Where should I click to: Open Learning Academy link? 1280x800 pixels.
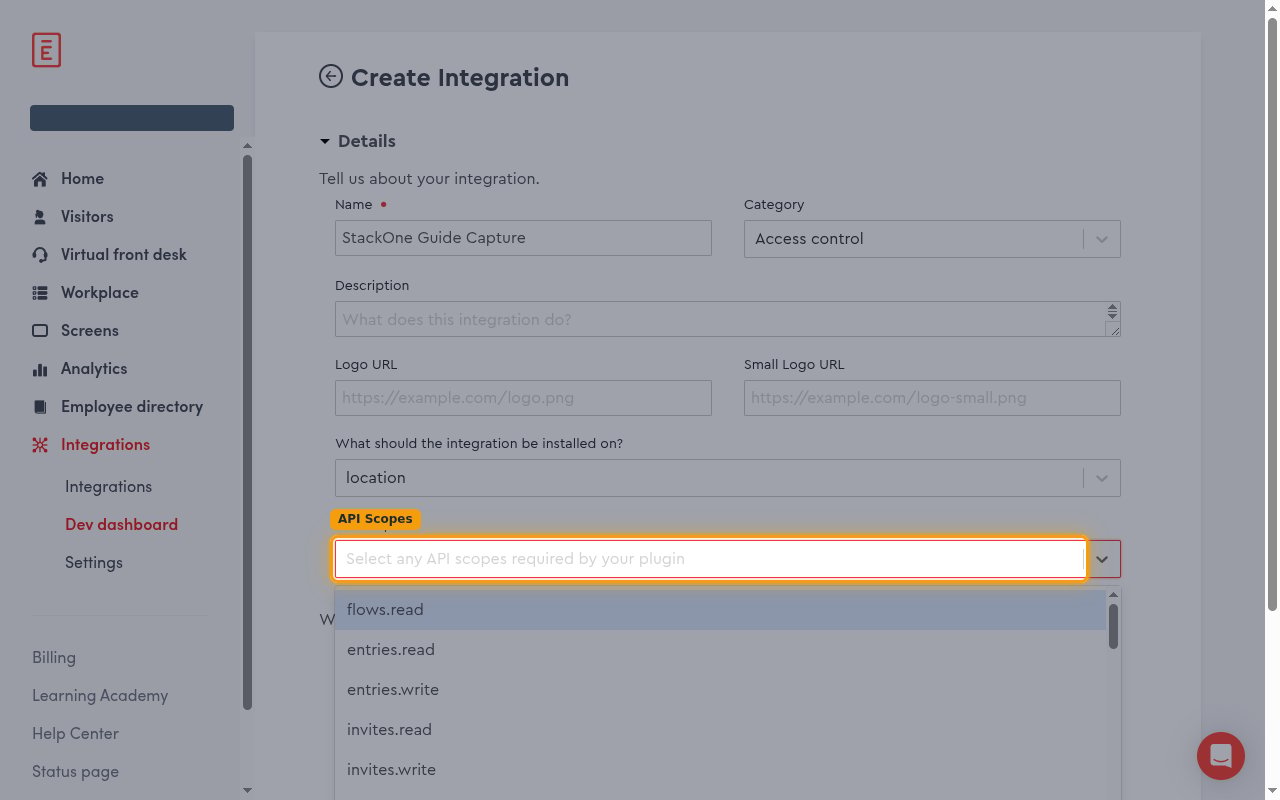[x=100, y=696]
